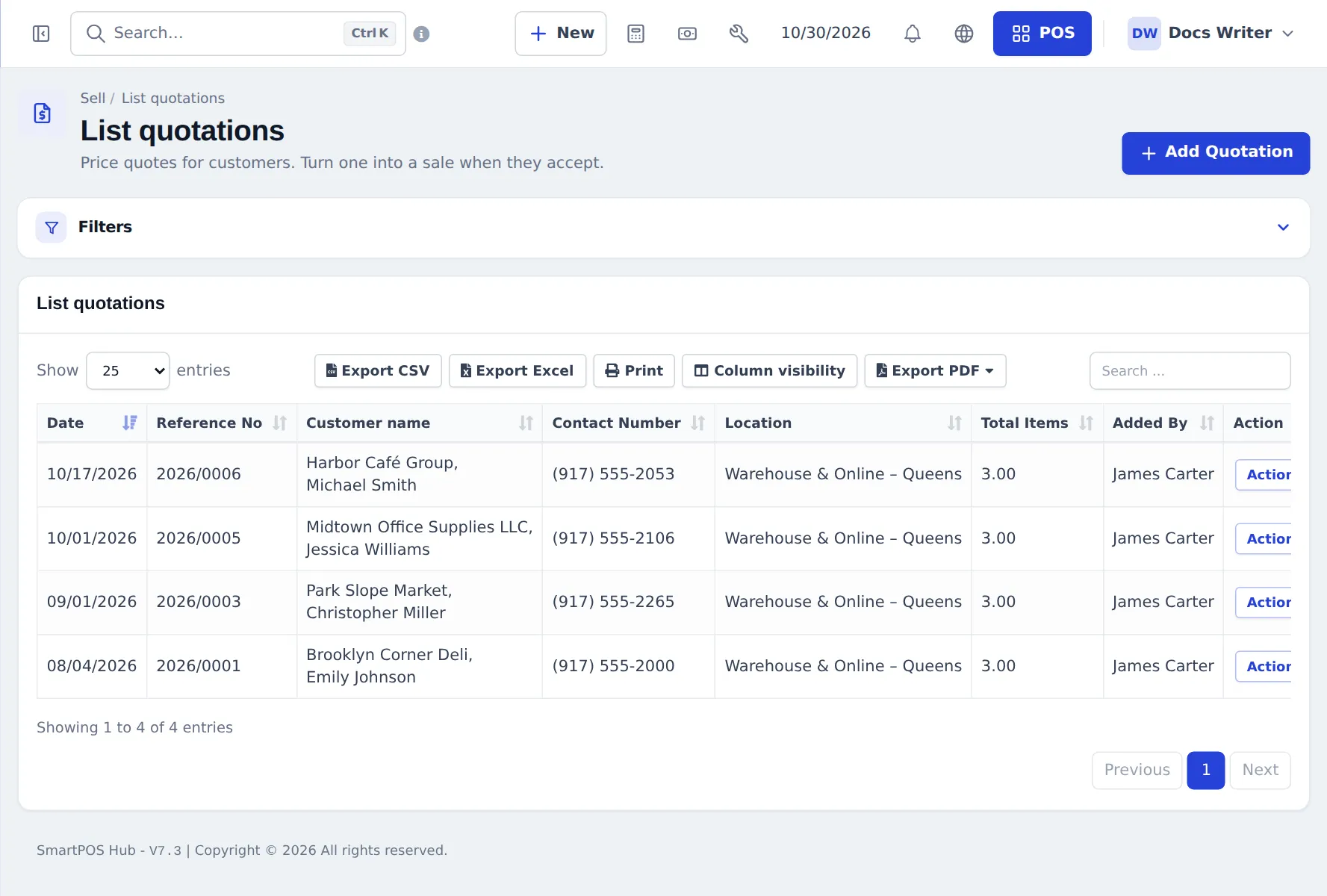Open the calculator icon in header
The image size is (1327, 896).
[x=635, y=34]
